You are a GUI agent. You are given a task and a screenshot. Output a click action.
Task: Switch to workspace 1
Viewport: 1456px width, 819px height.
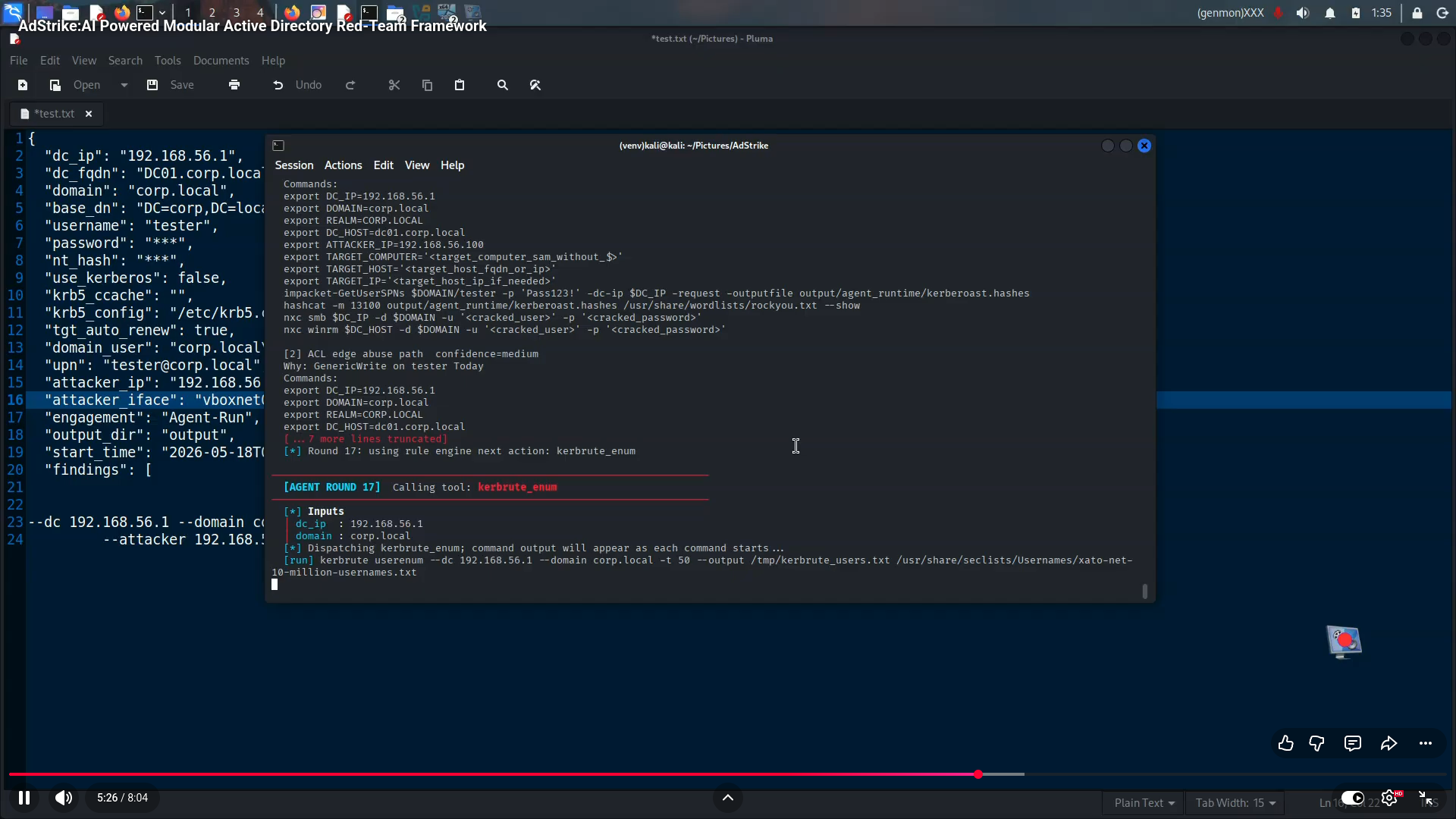188,12
